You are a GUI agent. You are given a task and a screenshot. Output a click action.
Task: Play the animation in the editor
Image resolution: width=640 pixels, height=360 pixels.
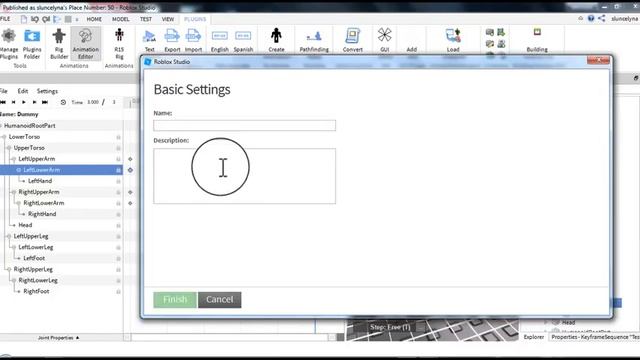coord(24,102)
